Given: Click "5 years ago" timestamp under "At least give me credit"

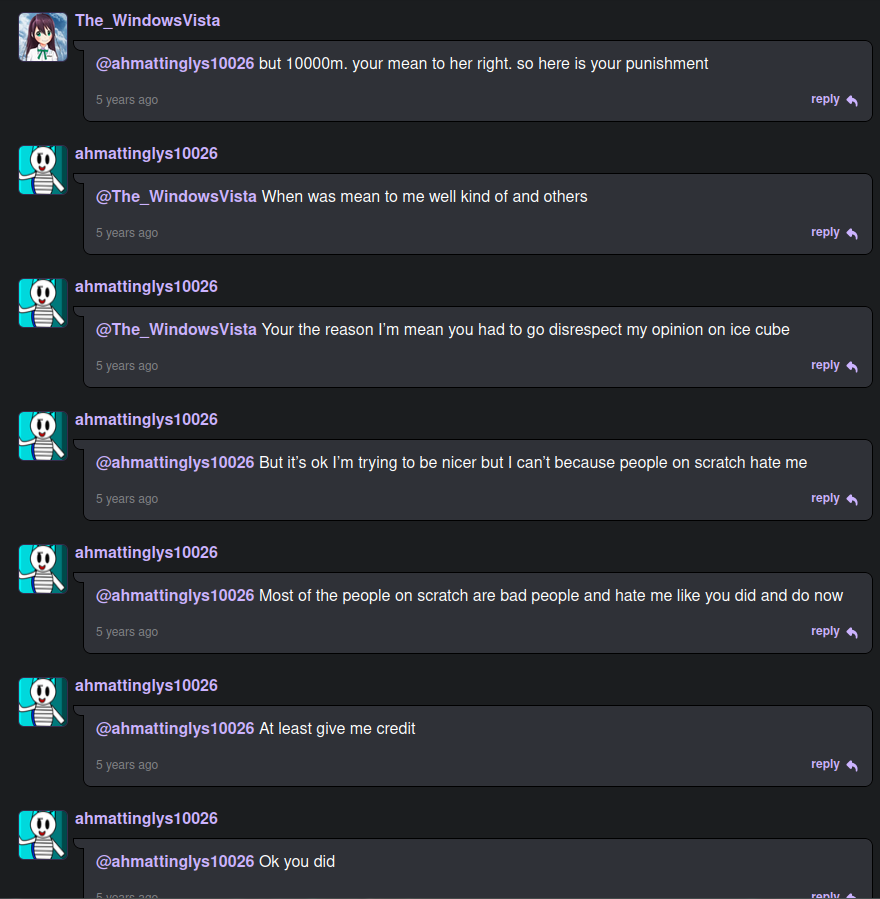Looking at the screenshot, I should [x=127, y=765].
